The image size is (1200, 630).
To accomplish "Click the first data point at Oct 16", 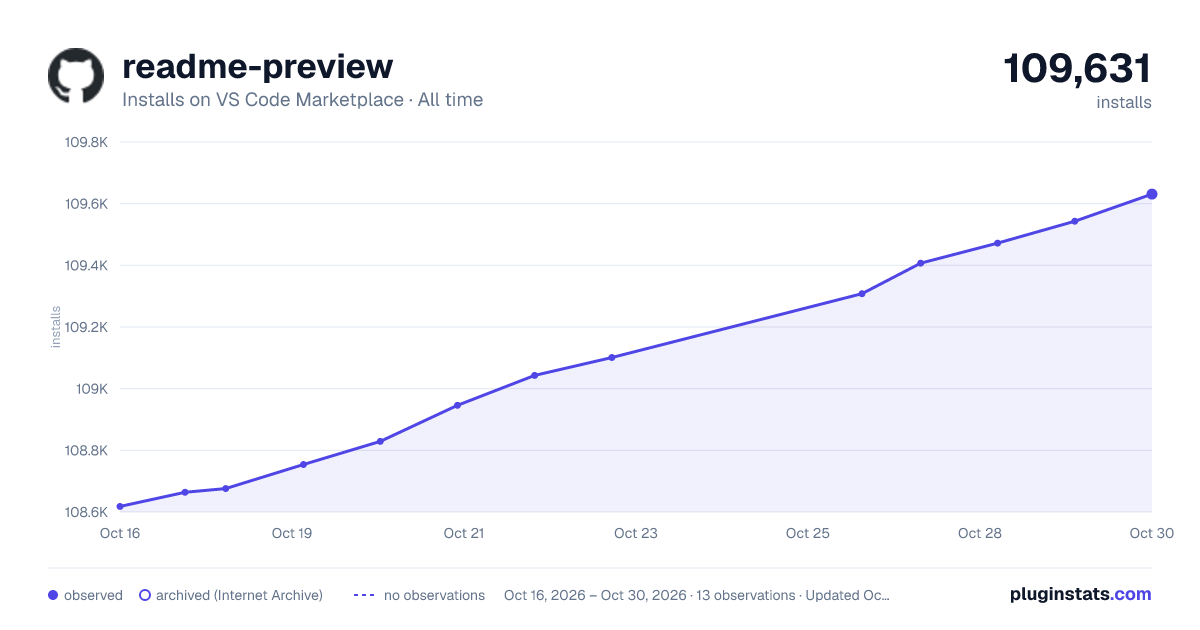I will click(120, 506).
